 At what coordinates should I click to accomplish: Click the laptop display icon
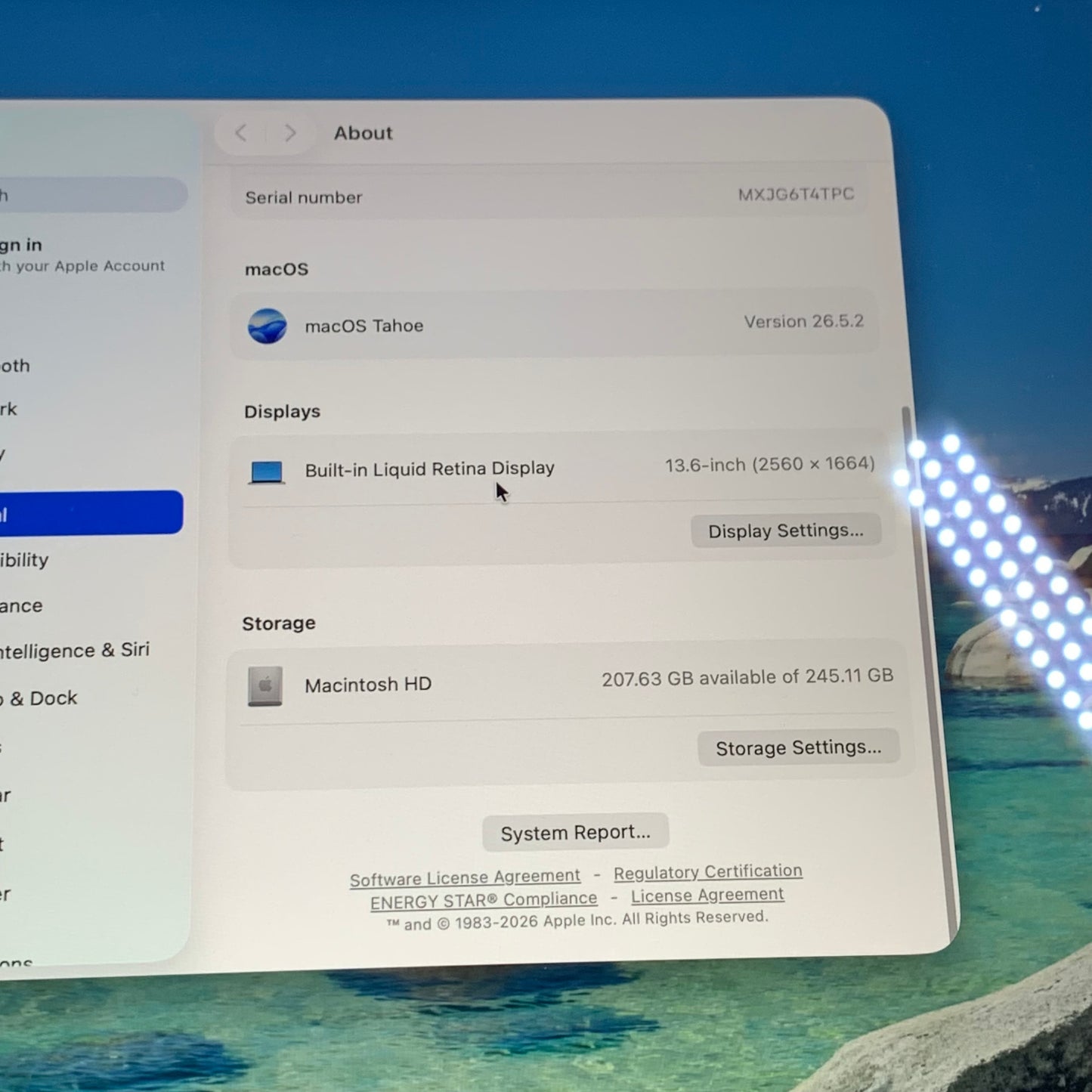point(266,472)
